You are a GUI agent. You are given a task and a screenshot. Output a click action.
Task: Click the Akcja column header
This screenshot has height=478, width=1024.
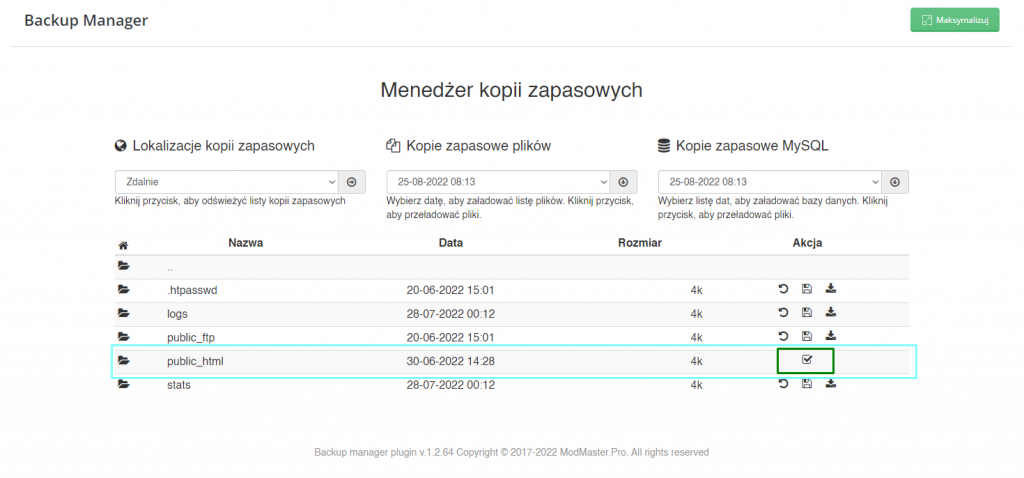[807, 243]
